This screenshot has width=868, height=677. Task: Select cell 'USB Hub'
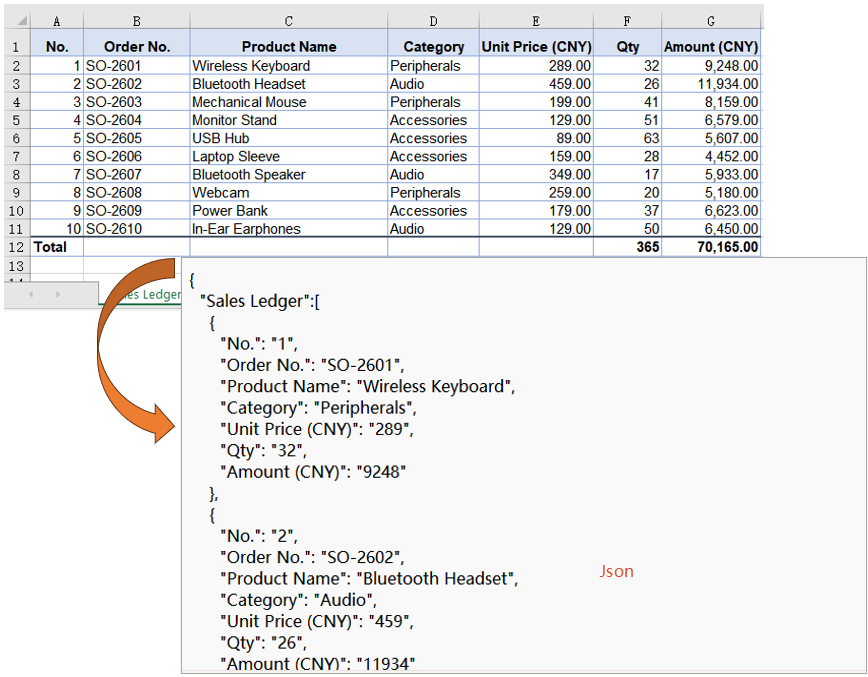click(288, 138)
